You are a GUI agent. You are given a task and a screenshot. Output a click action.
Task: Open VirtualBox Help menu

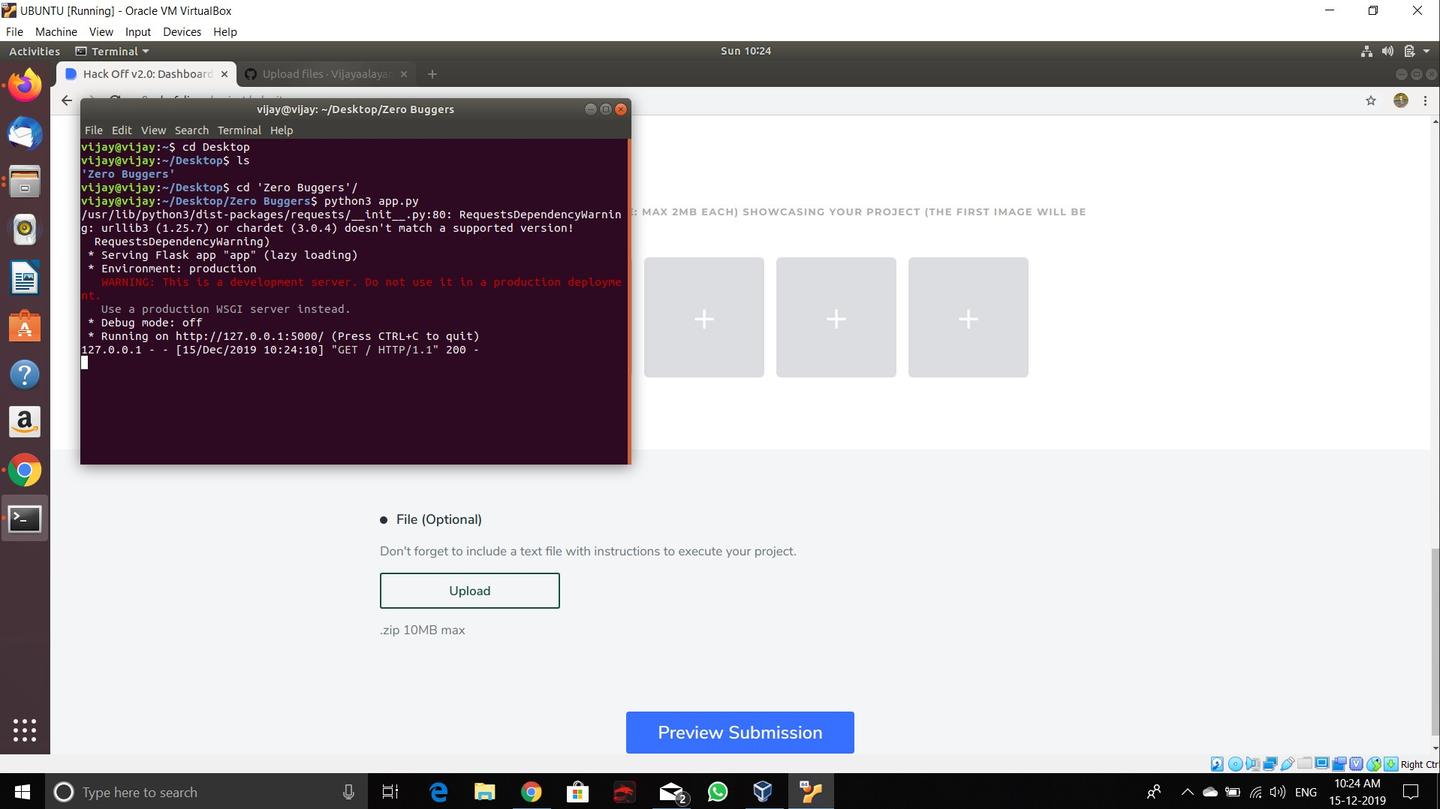click(x=225, y=32)
